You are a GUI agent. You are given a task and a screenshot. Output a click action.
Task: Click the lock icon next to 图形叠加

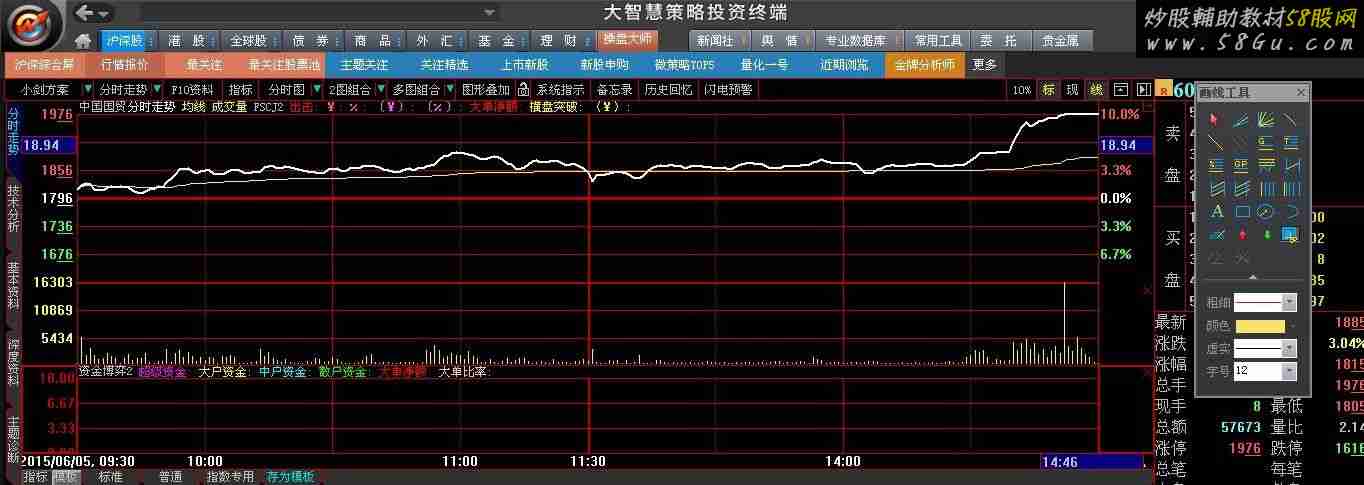click(x=521, y=89)
